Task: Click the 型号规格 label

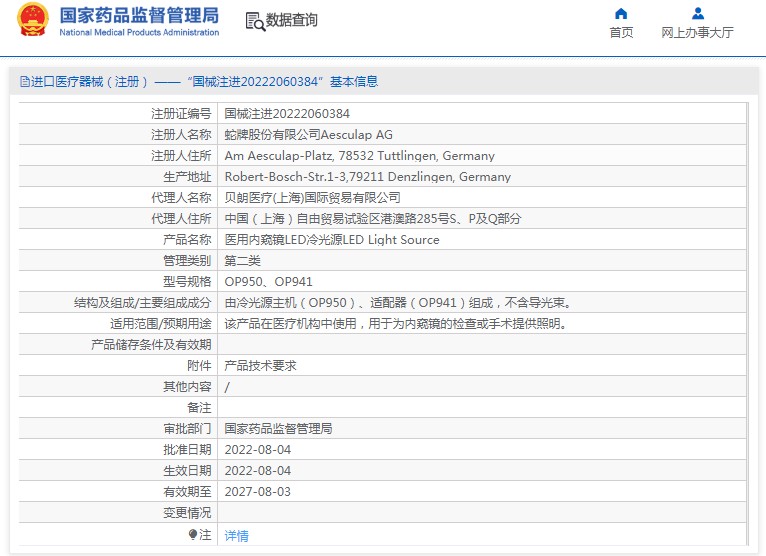Action: pos(187,281)
